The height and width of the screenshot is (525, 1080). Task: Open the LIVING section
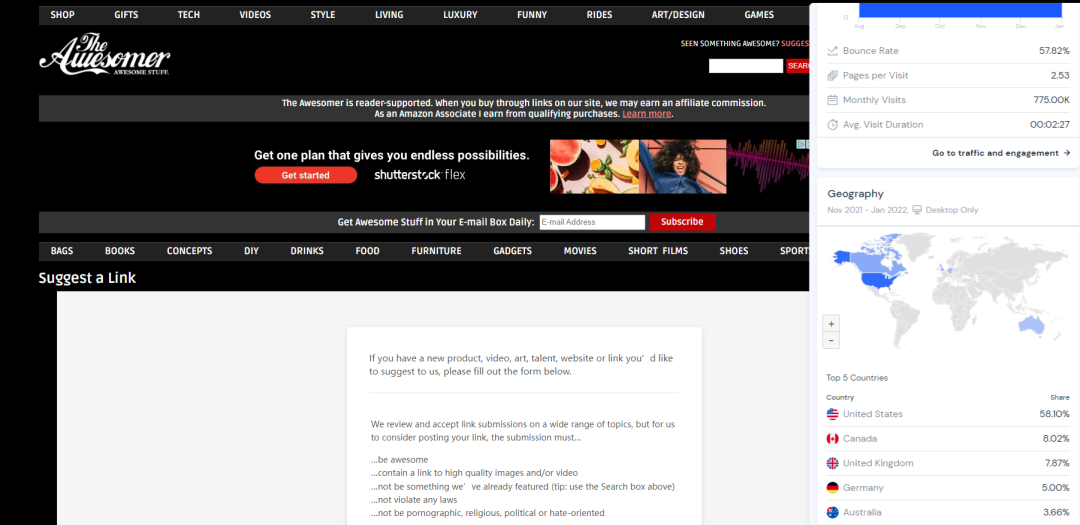click(390, 14)
